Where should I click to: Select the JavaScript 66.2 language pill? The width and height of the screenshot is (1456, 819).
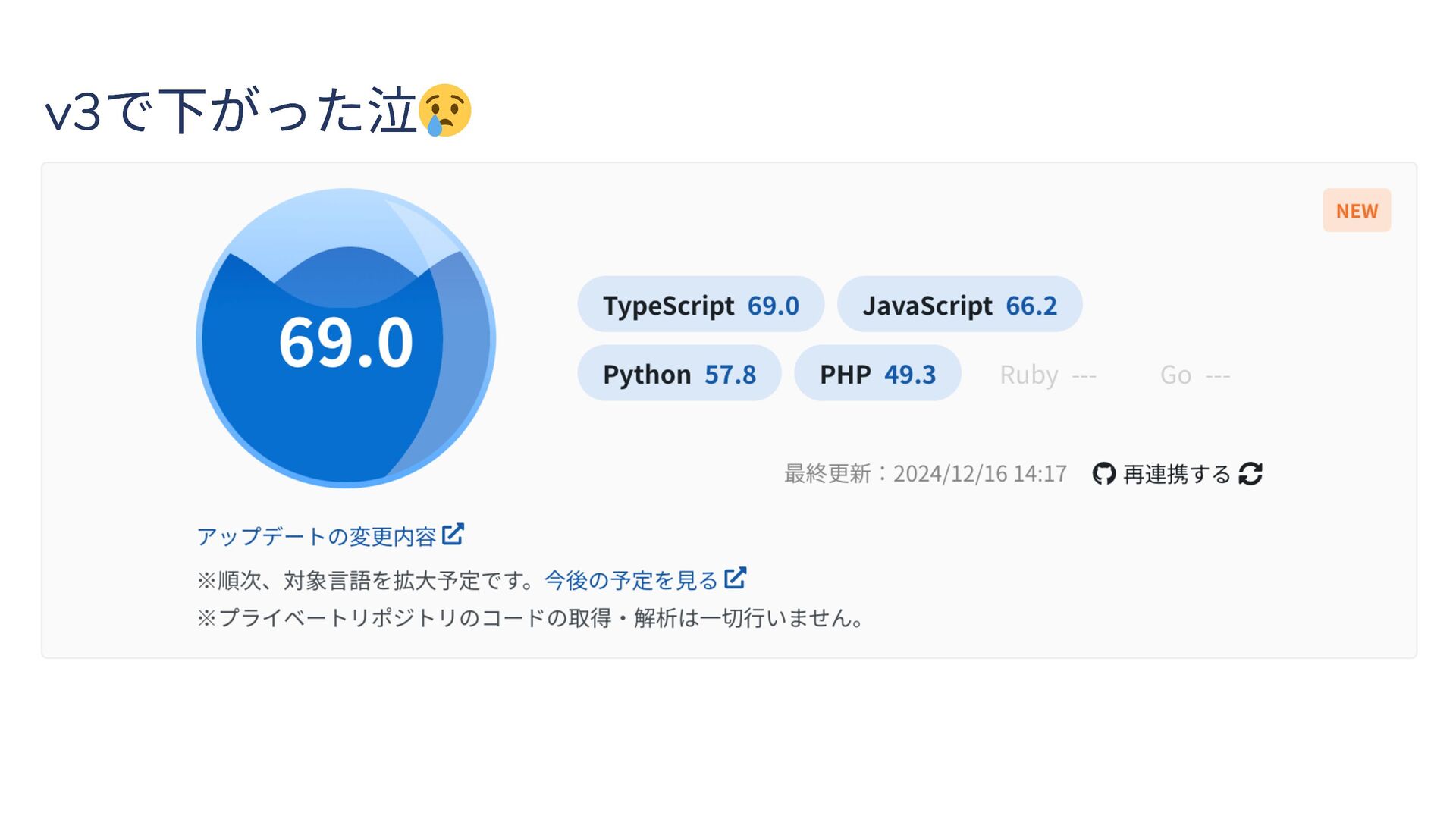tap(959, 305)
